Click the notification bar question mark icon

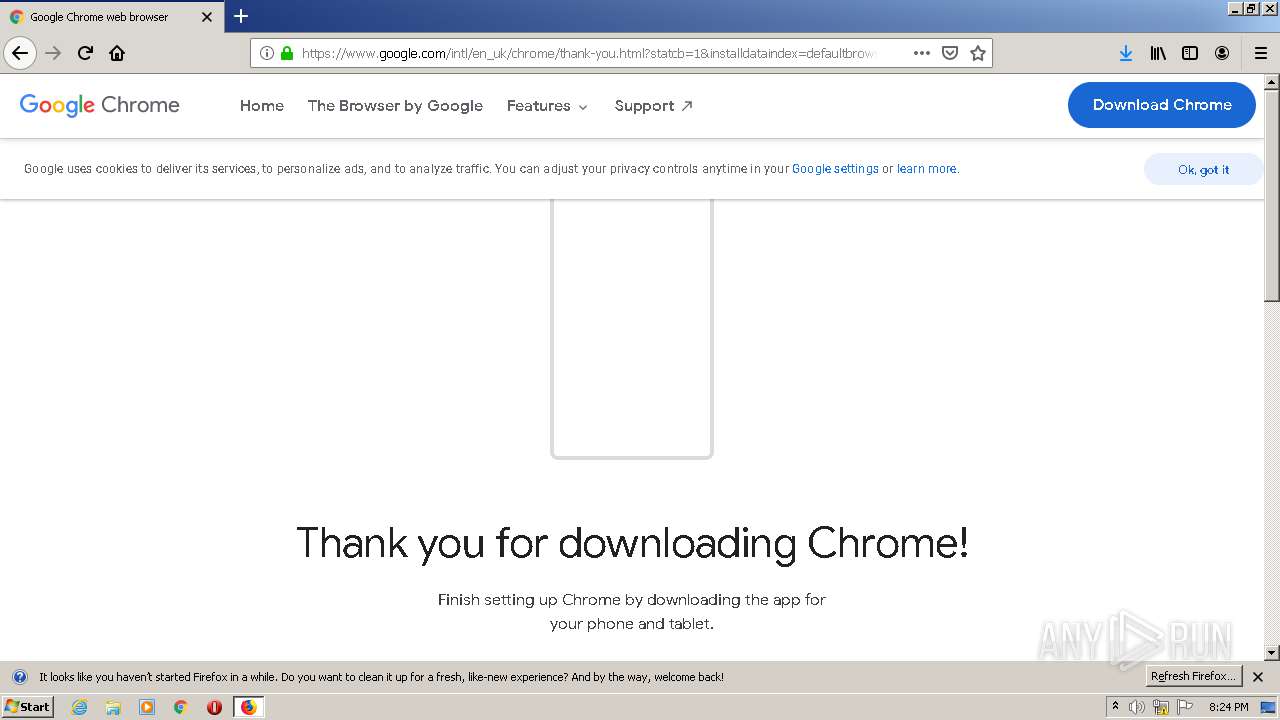(x=19, y=677)
